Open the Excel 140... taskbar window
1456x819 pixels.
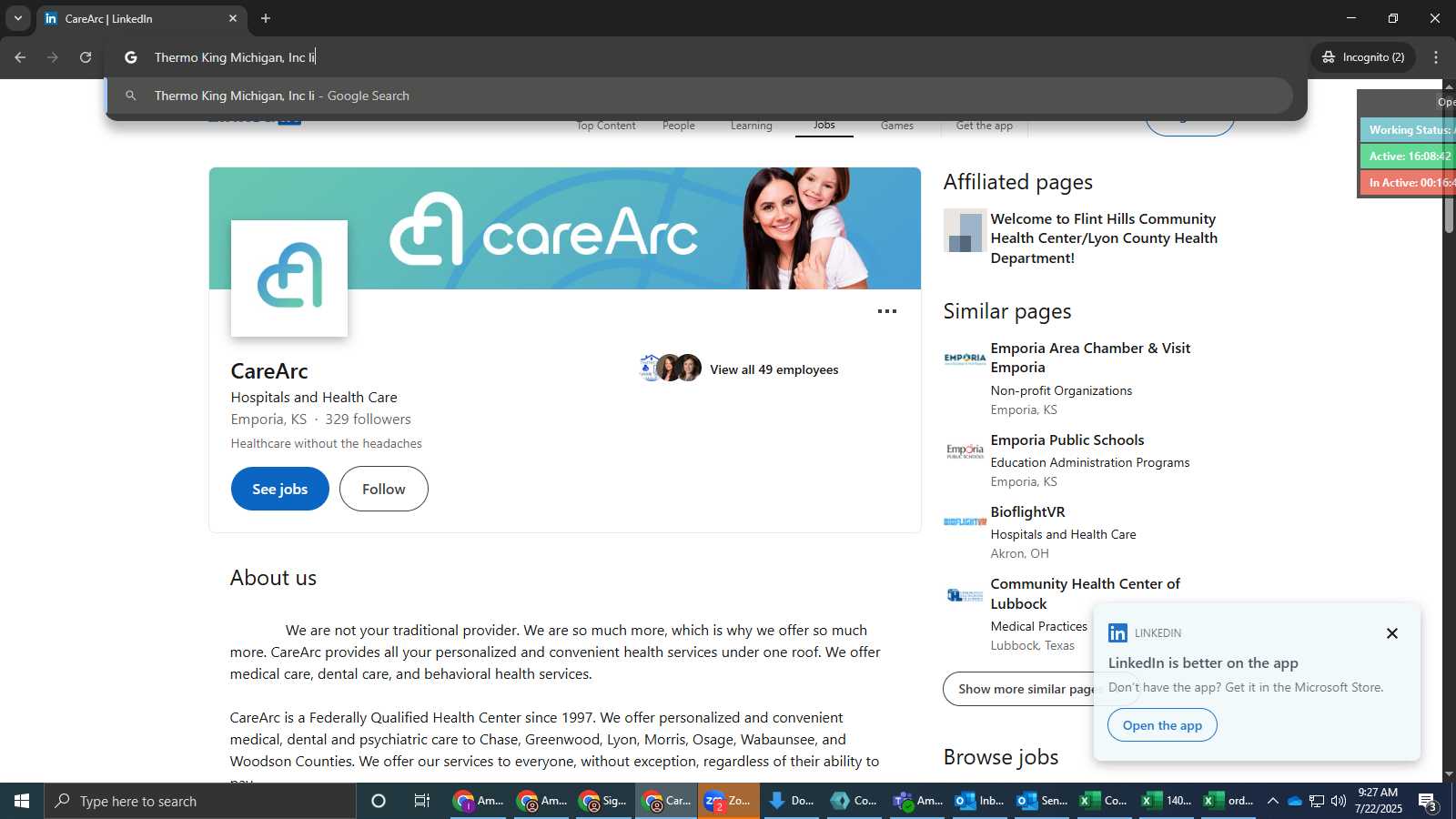[1168, 801]
